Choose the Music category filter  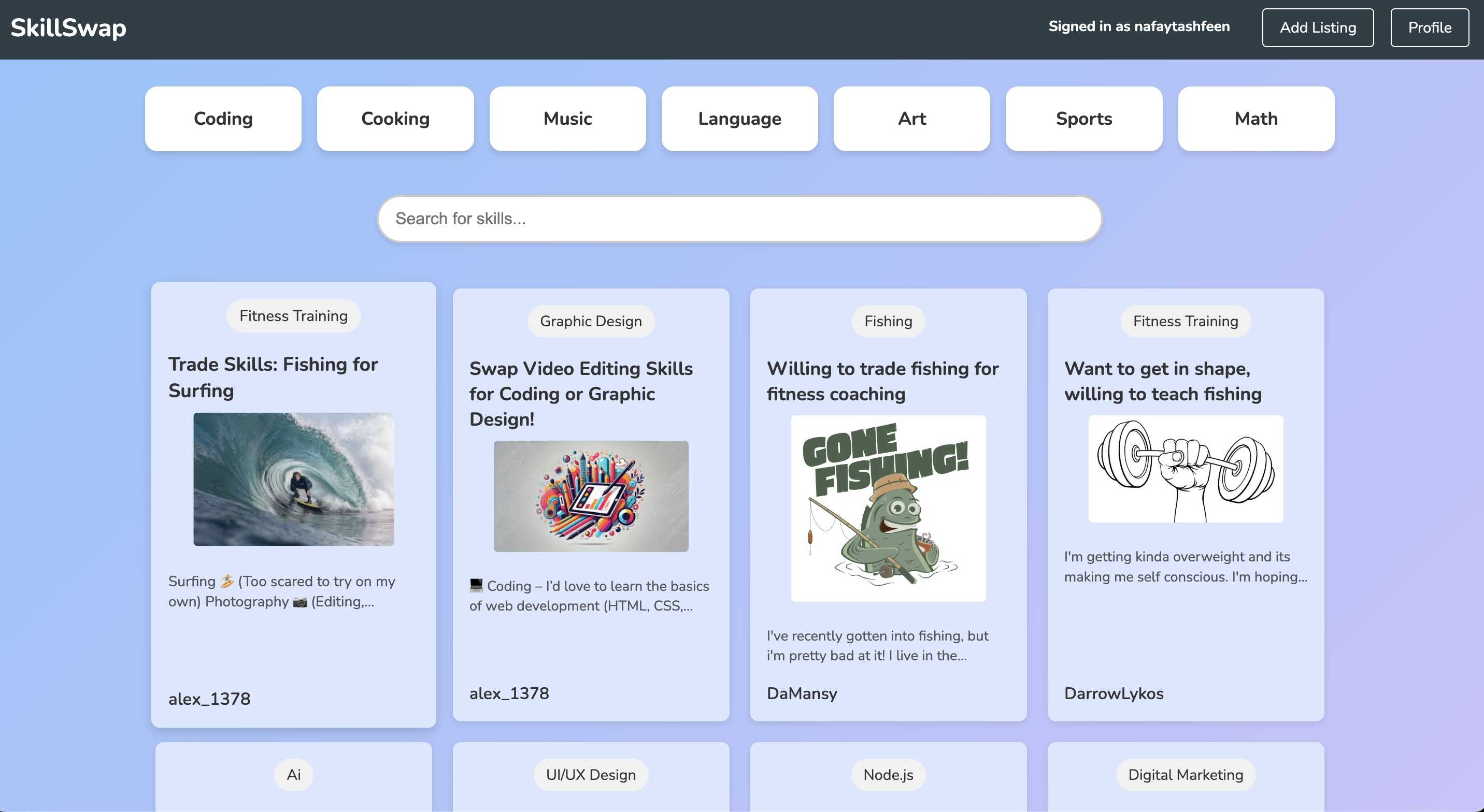click(x=567, y=119)
